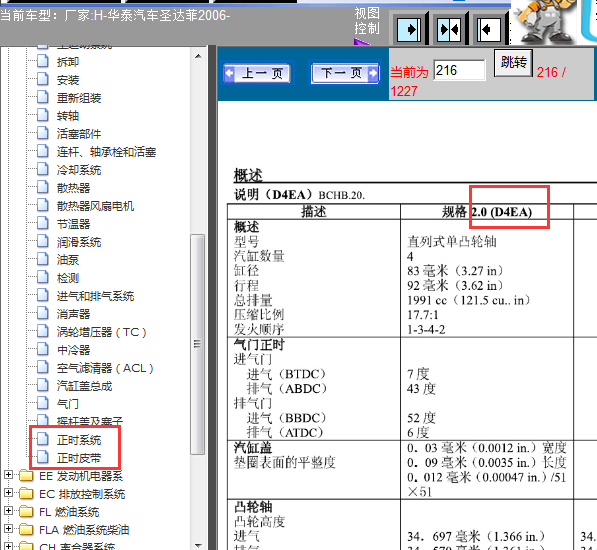
Task: Select the 散热器 tree item
Action: point(73,188)
